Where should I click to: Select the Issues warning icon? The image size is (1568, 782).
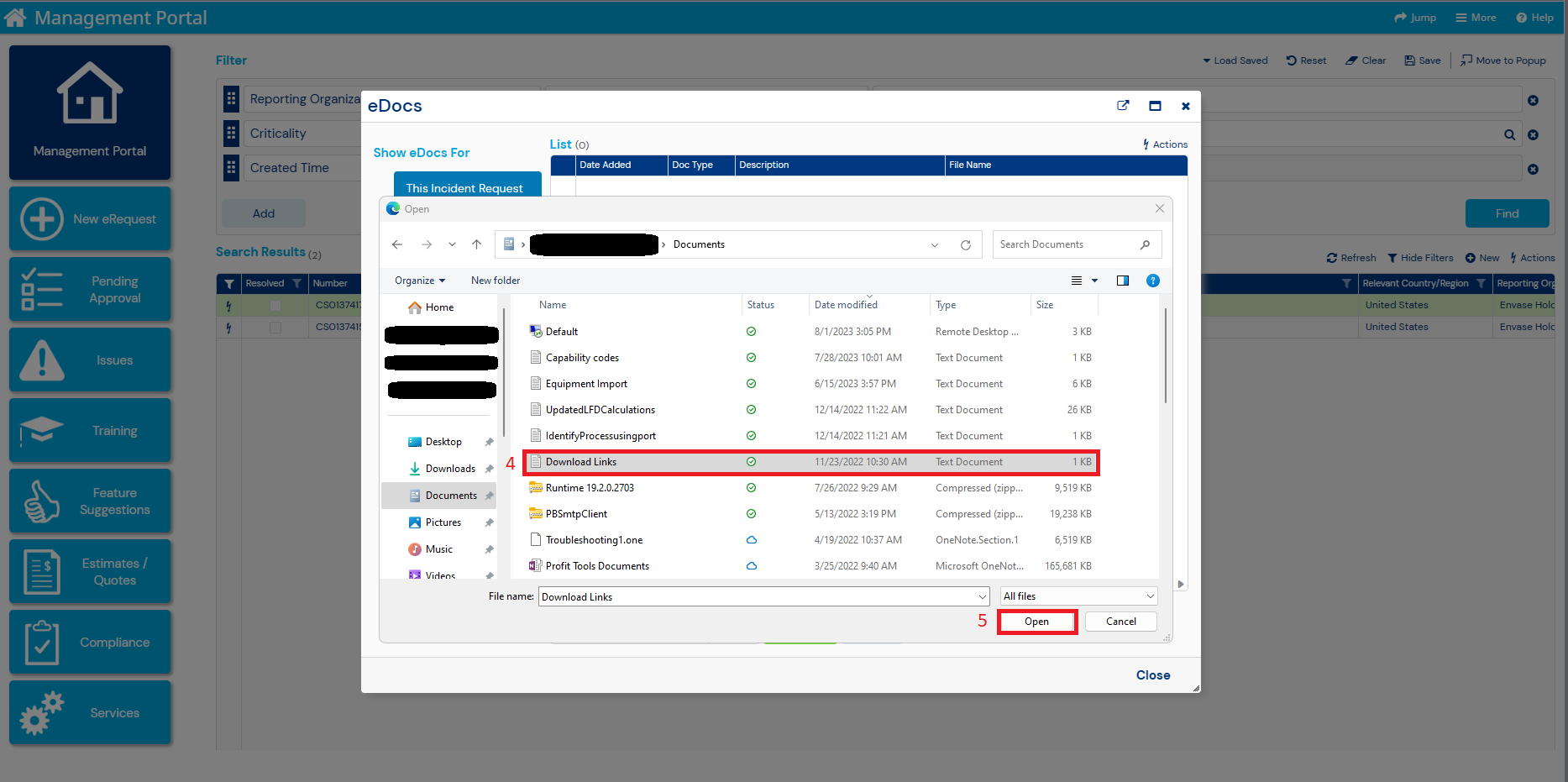tap(40, 360)
